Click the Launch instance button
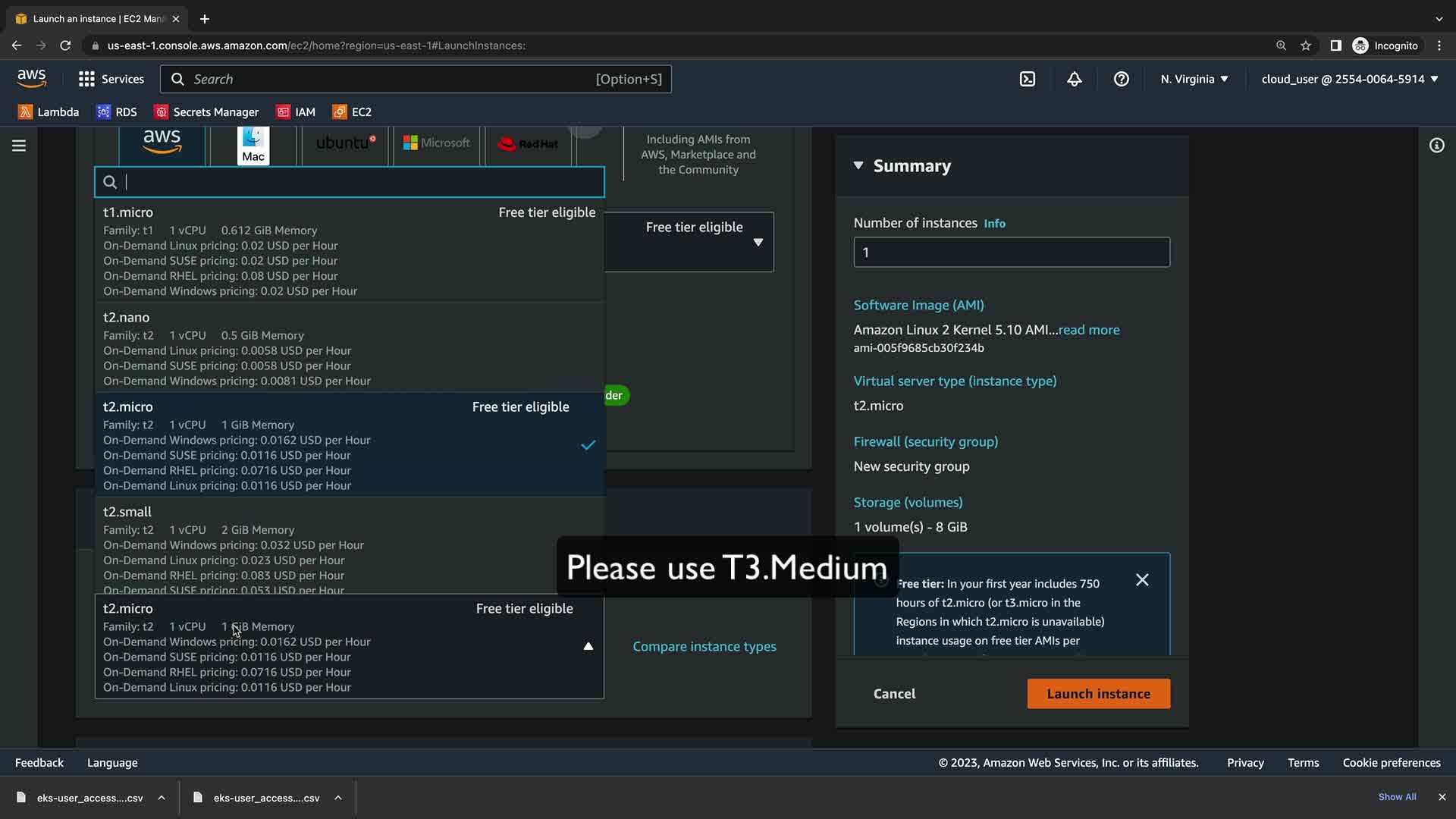This screenshot has width=1456, height=819. point(1098,694)
